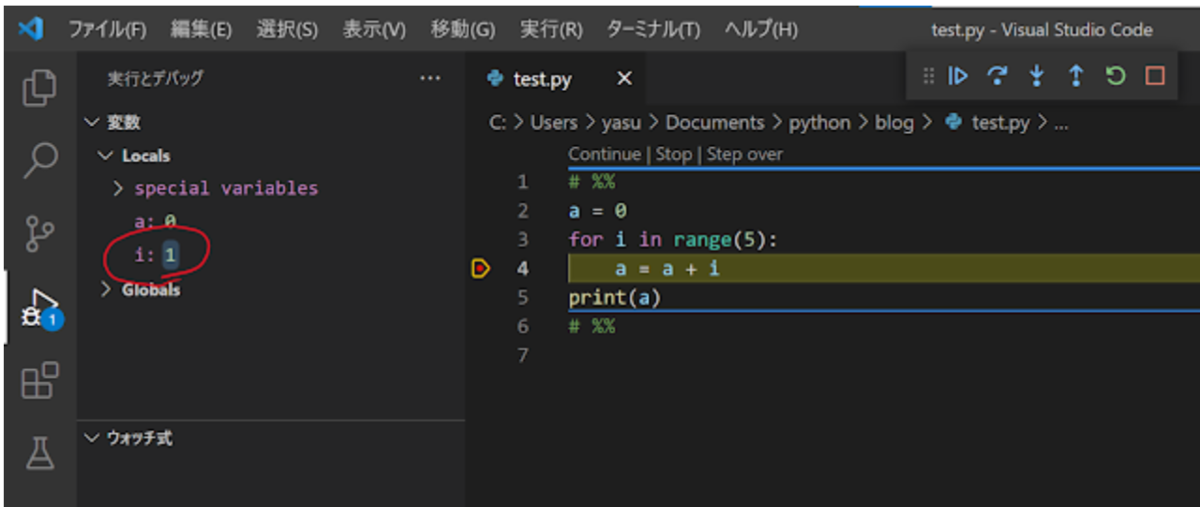
Task: Click the Continue debug button
Action: click(958, 76)
